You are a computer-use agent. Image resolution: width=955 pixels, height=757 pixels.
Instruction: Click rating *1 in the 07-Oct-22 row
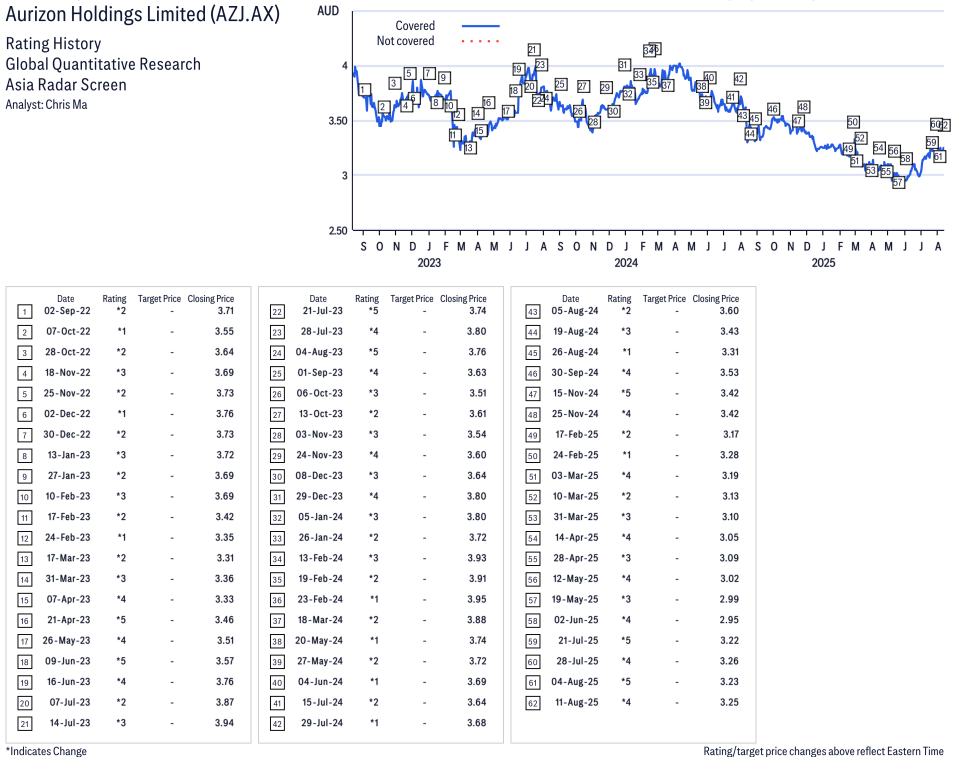click(x=121, y=331)
